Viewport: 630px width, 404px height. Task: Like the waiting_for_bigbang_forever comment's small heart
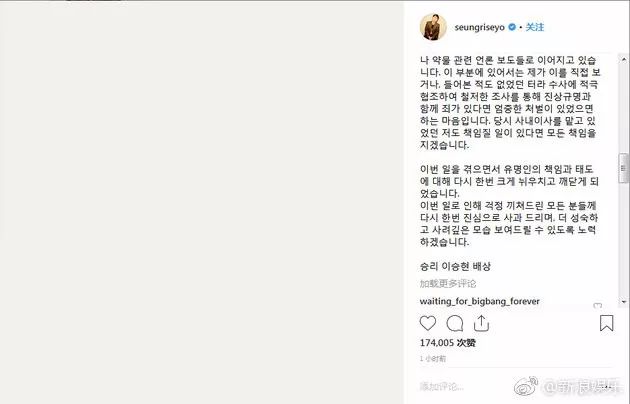(598, 306)
